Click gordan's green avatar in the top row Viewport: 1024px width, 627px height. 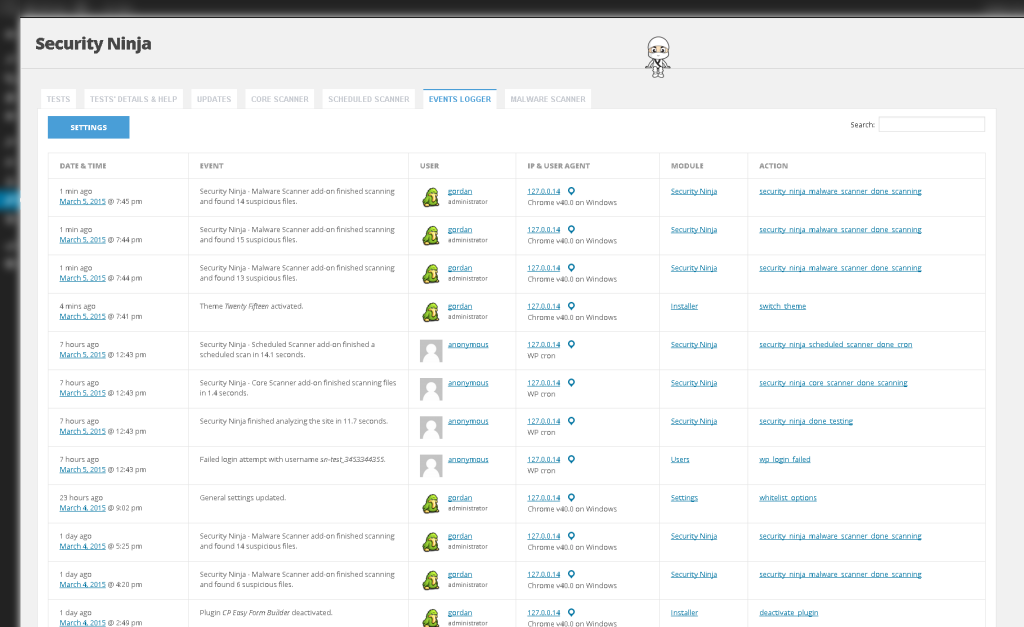click(430, 197)
